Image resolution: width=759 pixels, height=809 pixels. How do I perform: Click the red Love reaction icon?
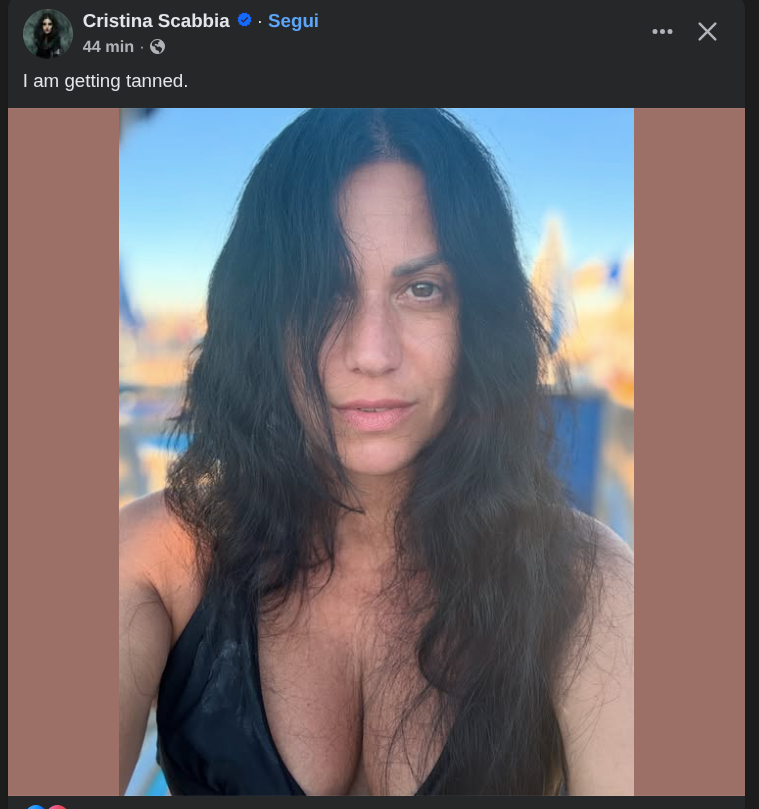(57, 806)
